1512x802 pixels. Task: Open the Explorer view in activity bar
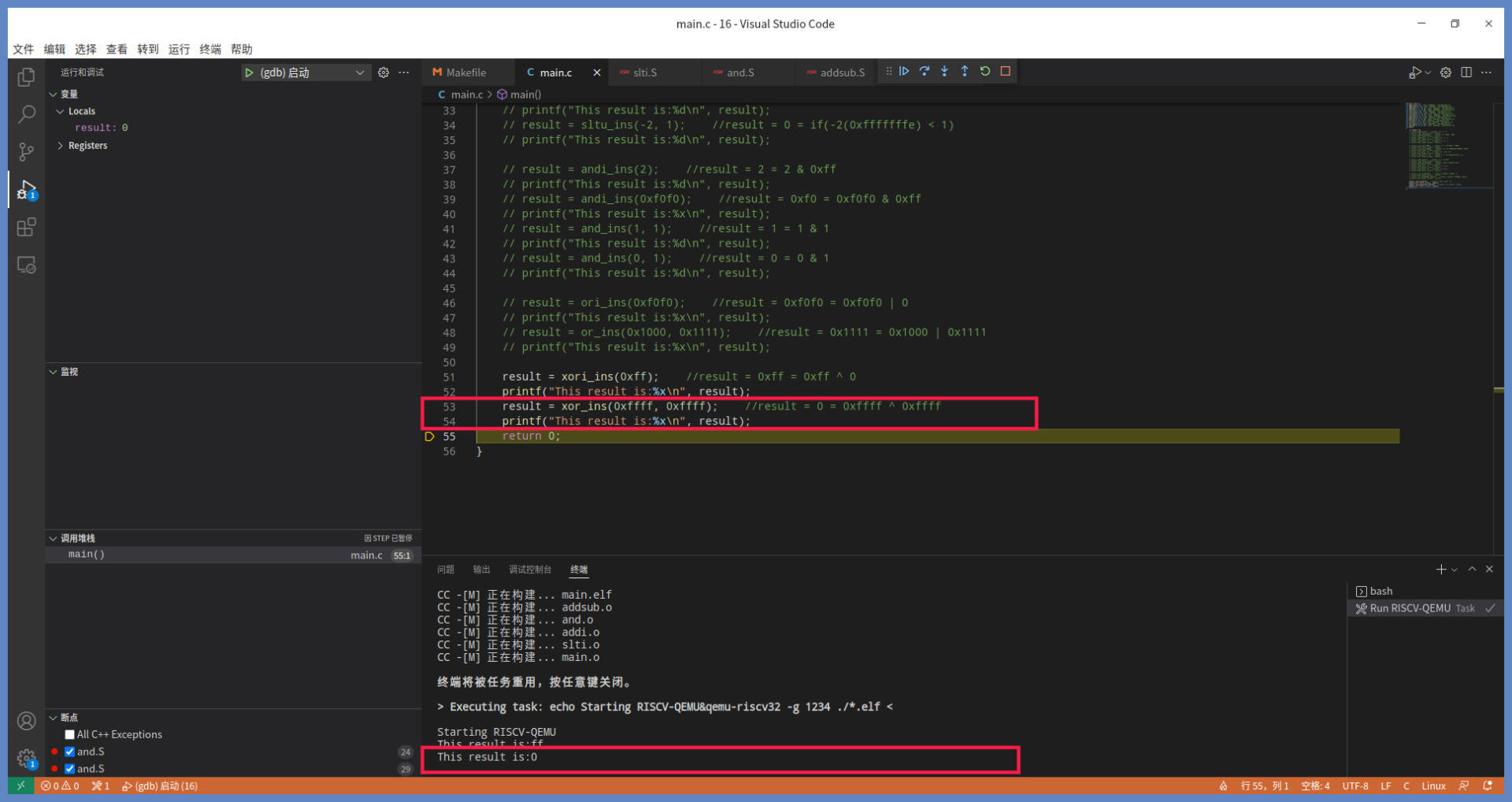point(26,77)
